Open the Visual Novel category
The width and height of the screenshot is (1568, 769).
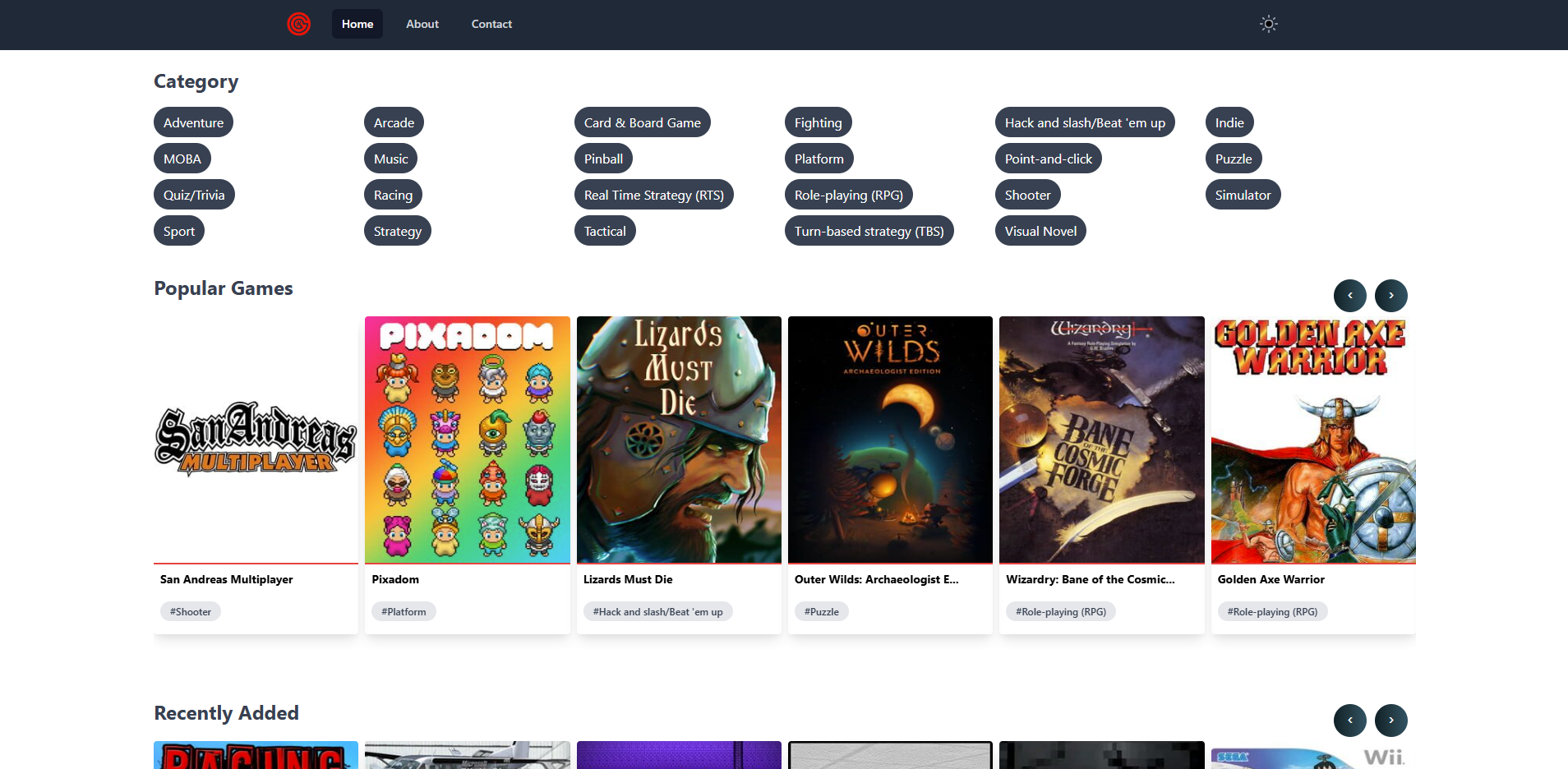click(1040, 231)
